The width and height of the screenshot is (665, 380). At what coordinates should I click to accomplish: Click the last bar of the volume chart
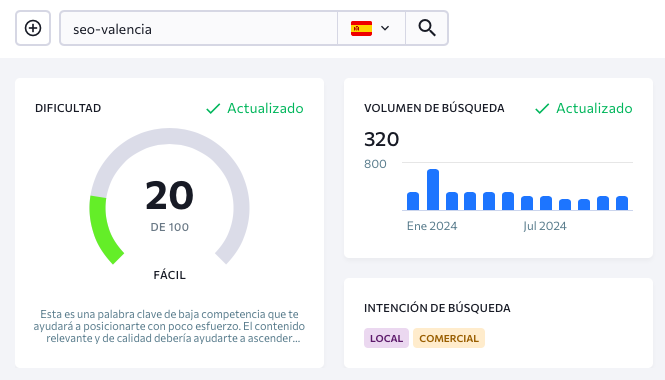click(622, 203)
